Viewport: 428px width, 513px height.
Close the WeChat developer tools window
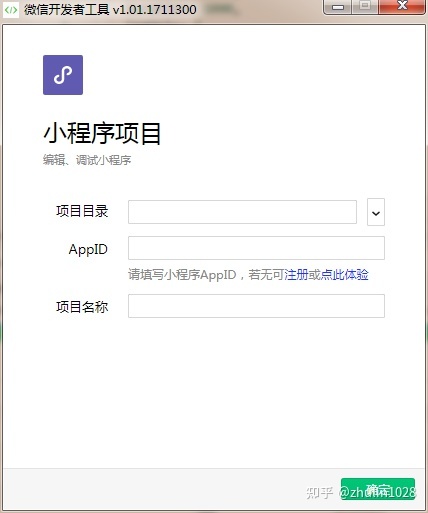pyautogui.click(x=402, y=7)
